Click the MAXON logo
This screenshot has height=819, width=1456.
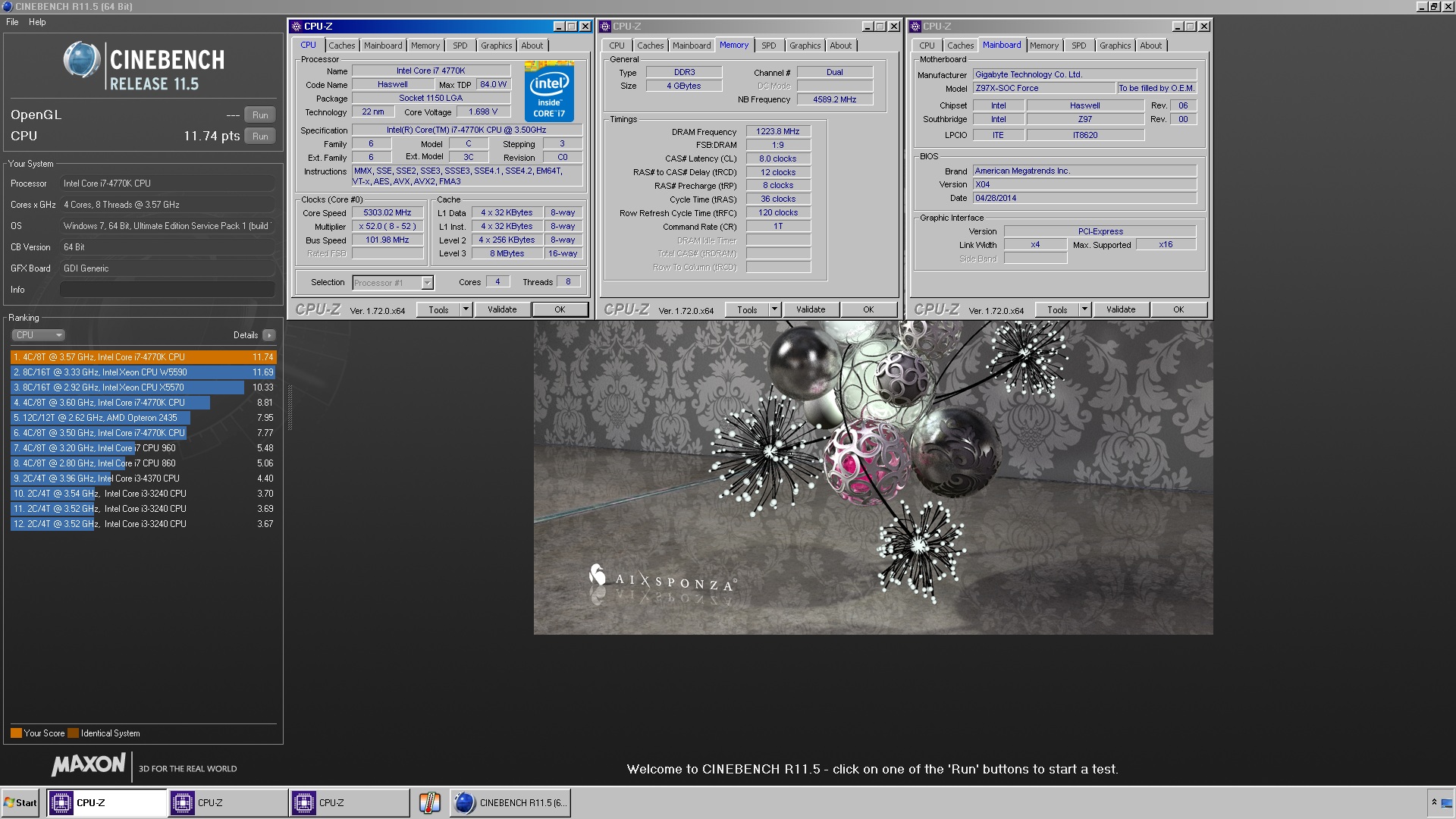click(x=88, y=764)
